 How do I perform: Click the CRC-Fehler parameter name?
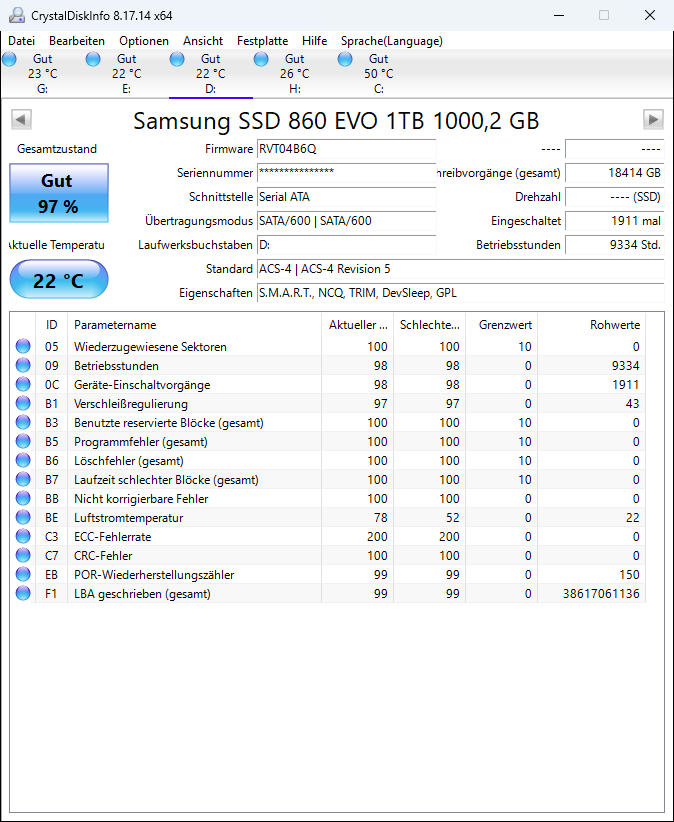[x=103, y=555]
